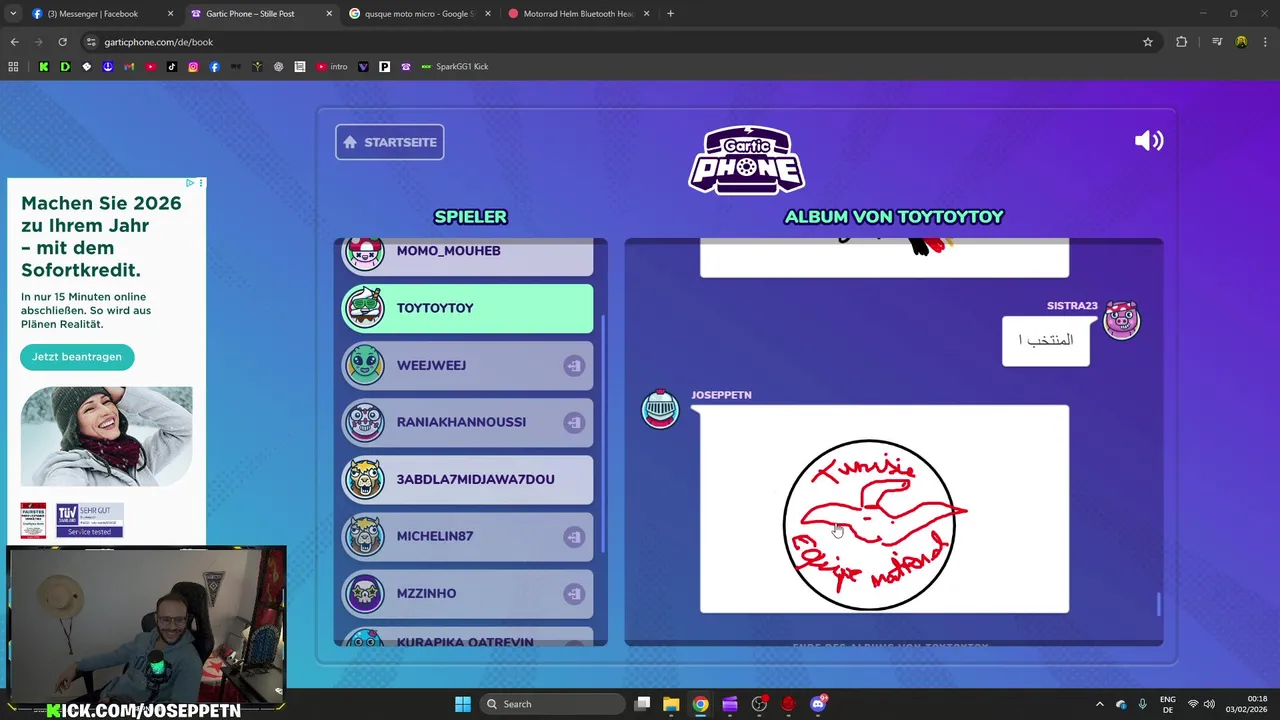This screenshot has height=720, width=1280.
Task: Open taskbar volume control
Action: pos(1209,704)
